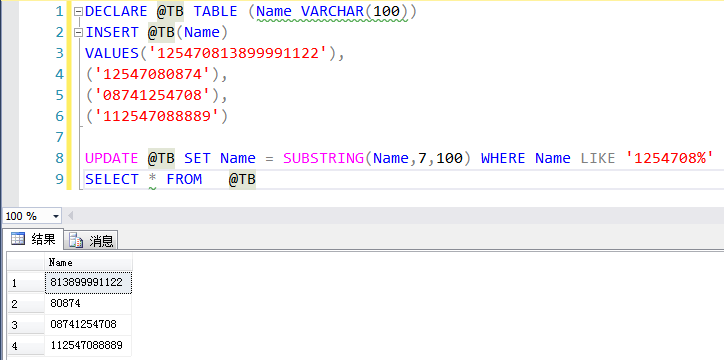Open the 100 % zoom dropdown
Viewport: 724px width, 360px height.
[32, 216]
